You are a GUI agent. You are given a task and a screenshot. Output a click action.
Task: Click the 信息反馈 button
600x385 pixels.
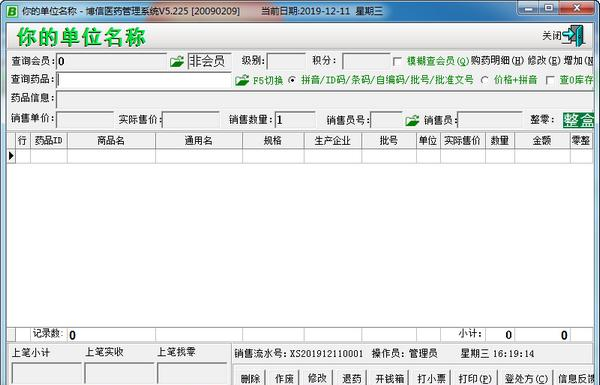point(576,378)
